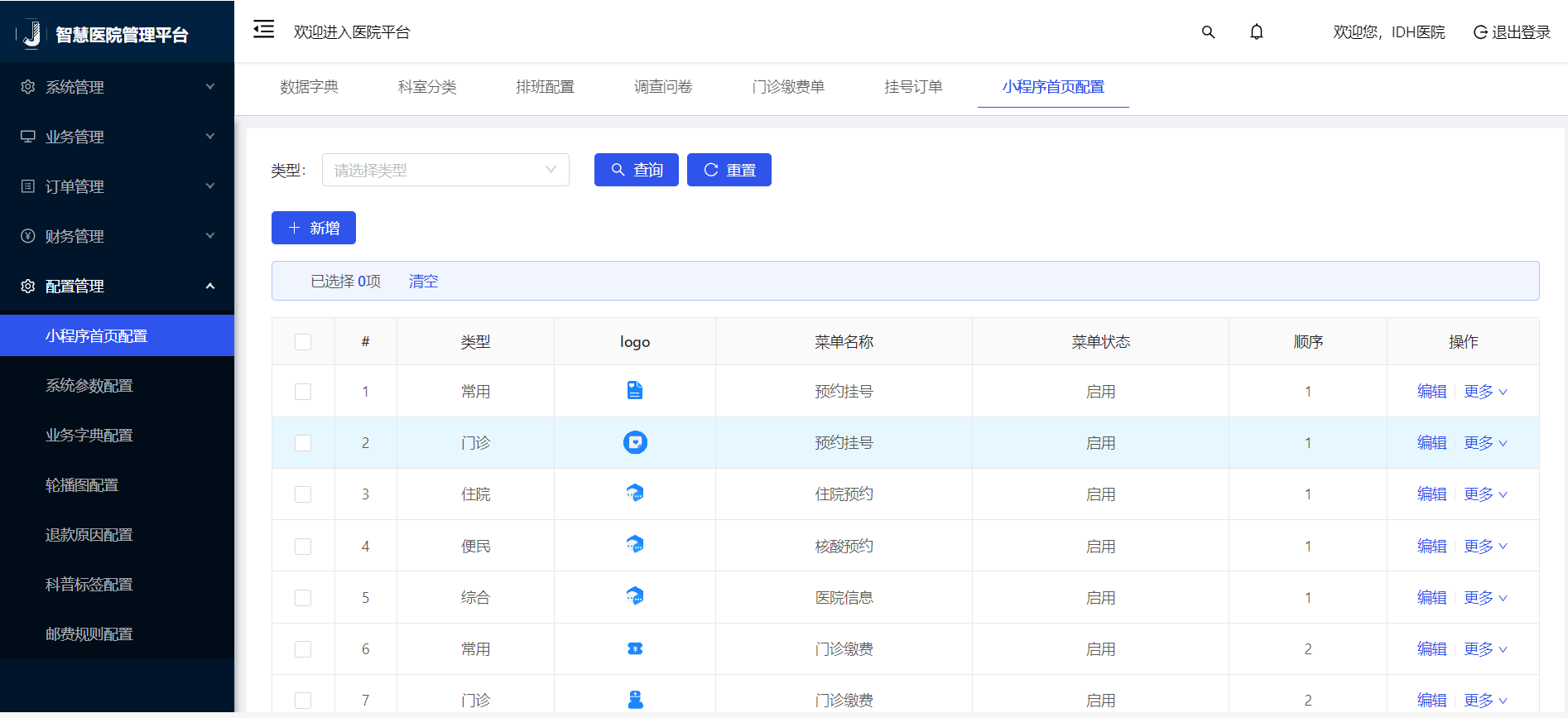Open notifications bell icon

[x=1256, y=32]
